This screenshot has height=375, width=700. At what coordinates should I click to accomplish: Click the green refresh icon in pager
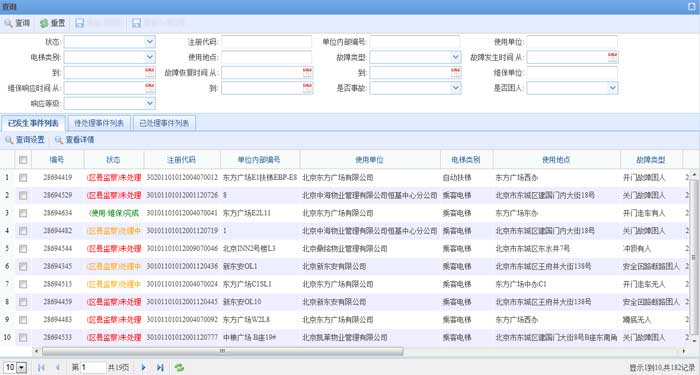(179, 367)
